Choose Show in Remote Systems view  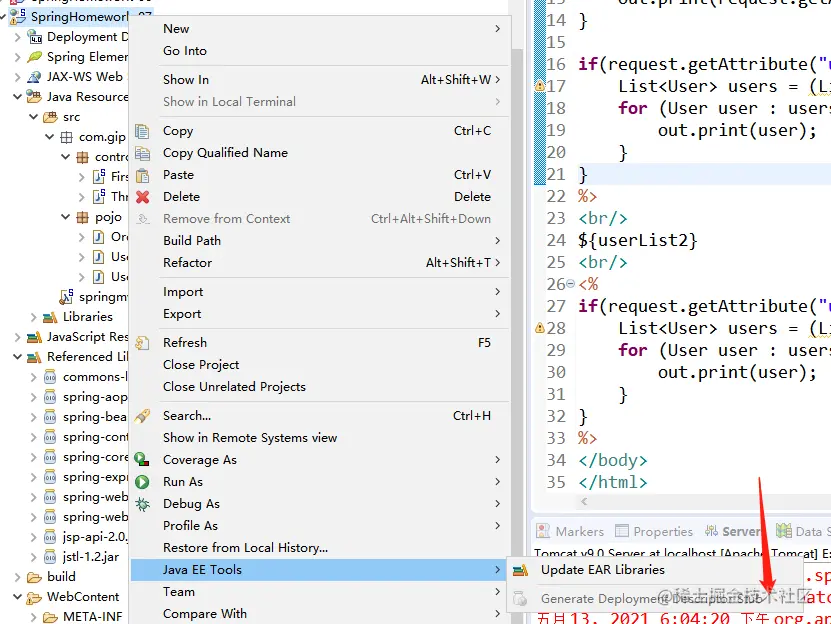(x=320, y=438)
